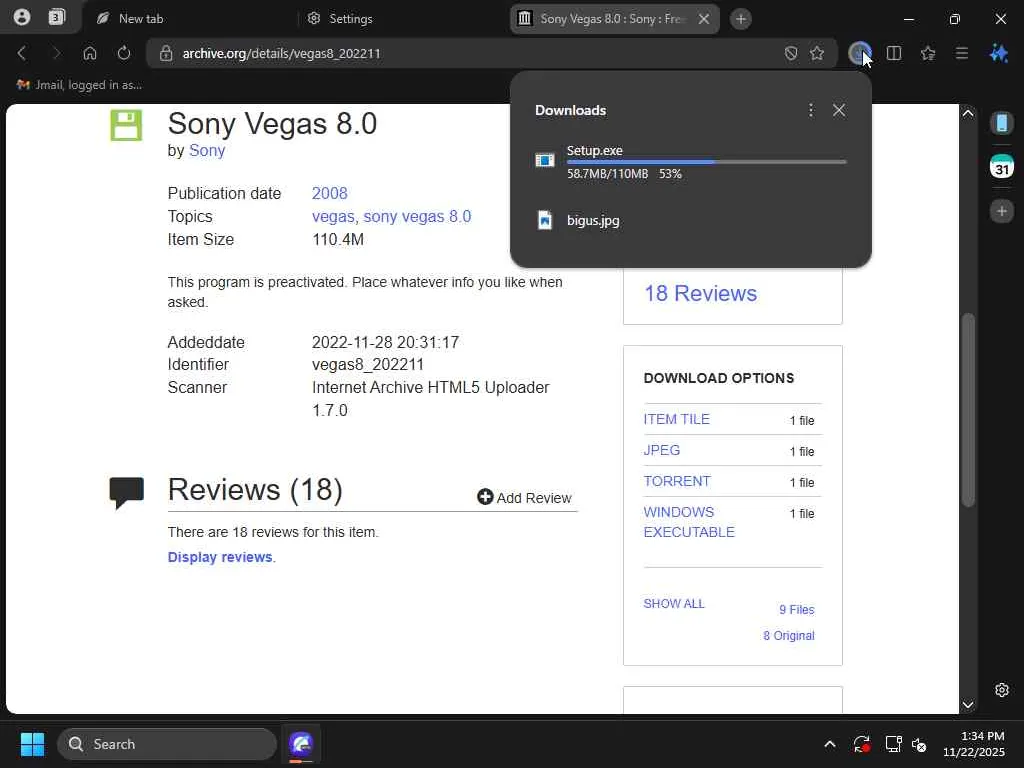Image resolution: width=1024 pixels, height=768 pixels.
Task: Click the reviews speech bubble icon
Action: (126, 492)
